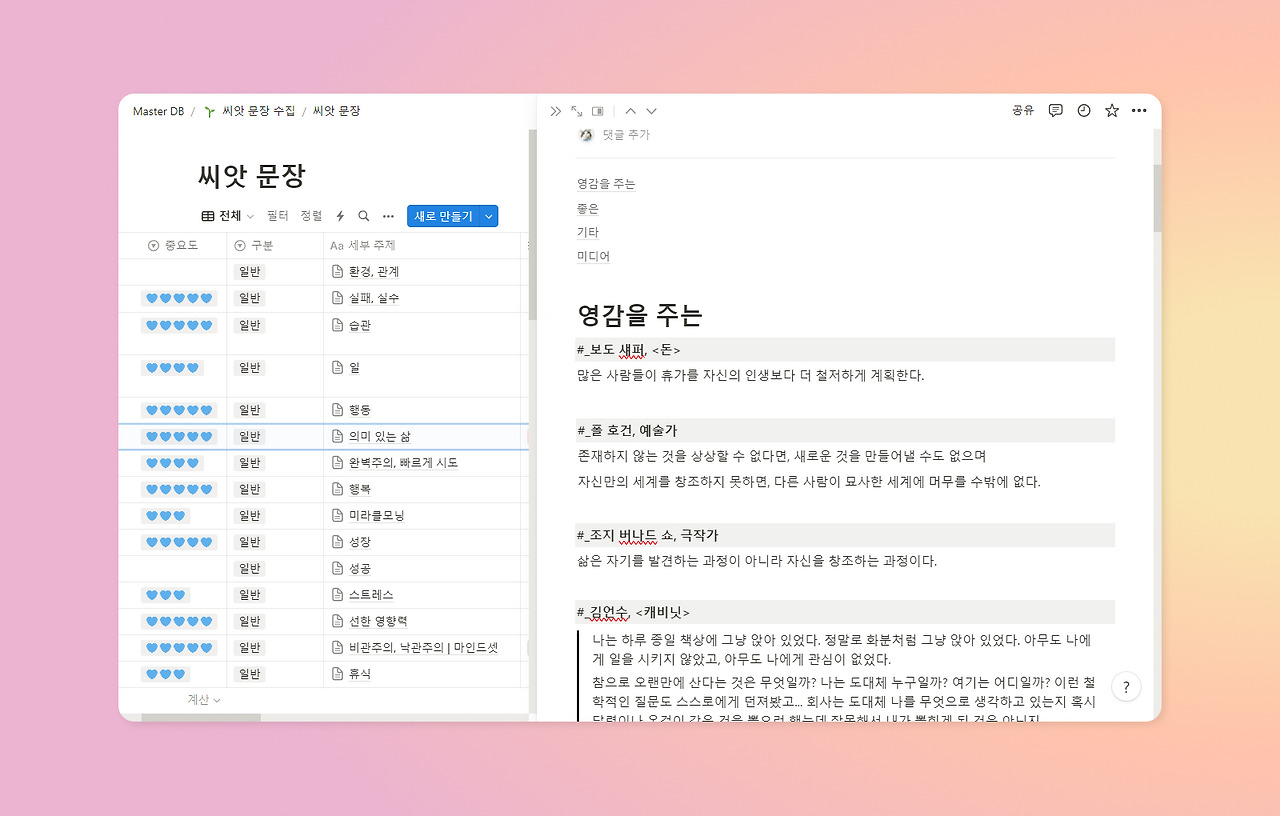Jump to 좋은 in table of contents
Viewport: 1280px width, 816px height.
588,209
